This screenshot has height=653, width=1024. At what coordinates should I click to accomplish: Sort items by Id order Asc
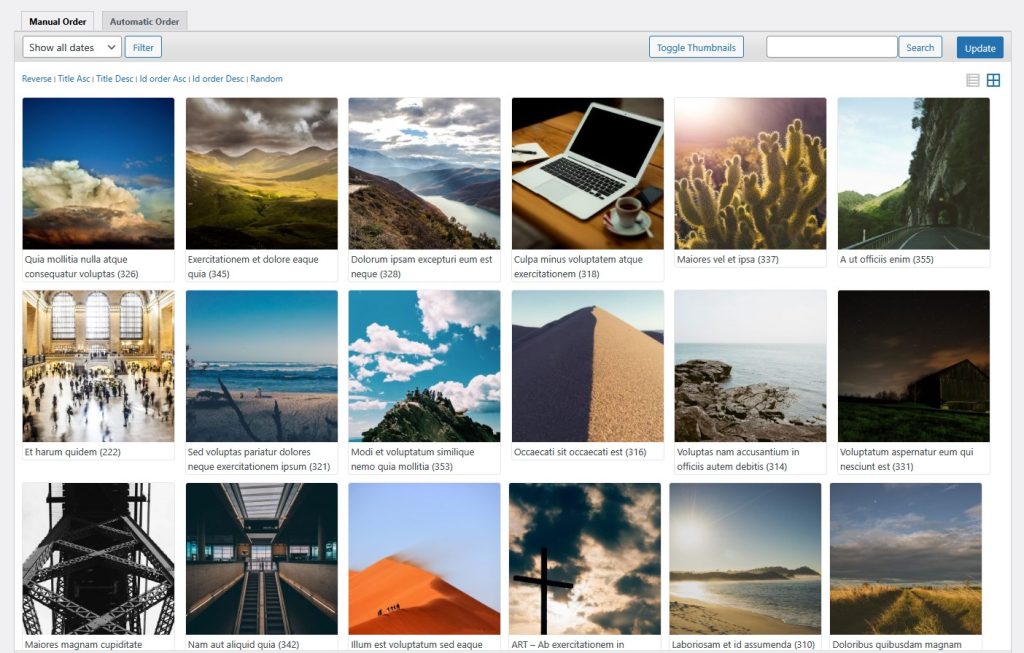click(166, 78)
